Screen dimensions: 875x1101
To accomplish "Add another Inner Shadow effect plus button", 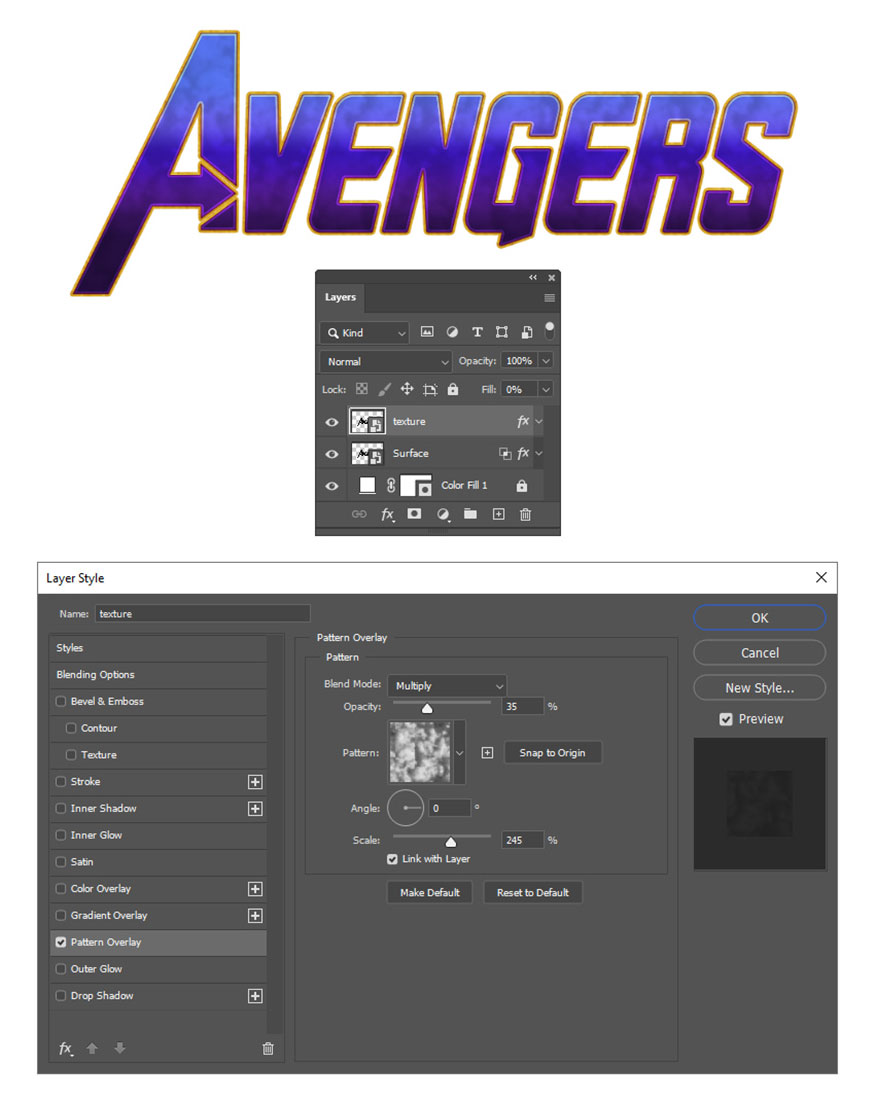I will point(255,808).
